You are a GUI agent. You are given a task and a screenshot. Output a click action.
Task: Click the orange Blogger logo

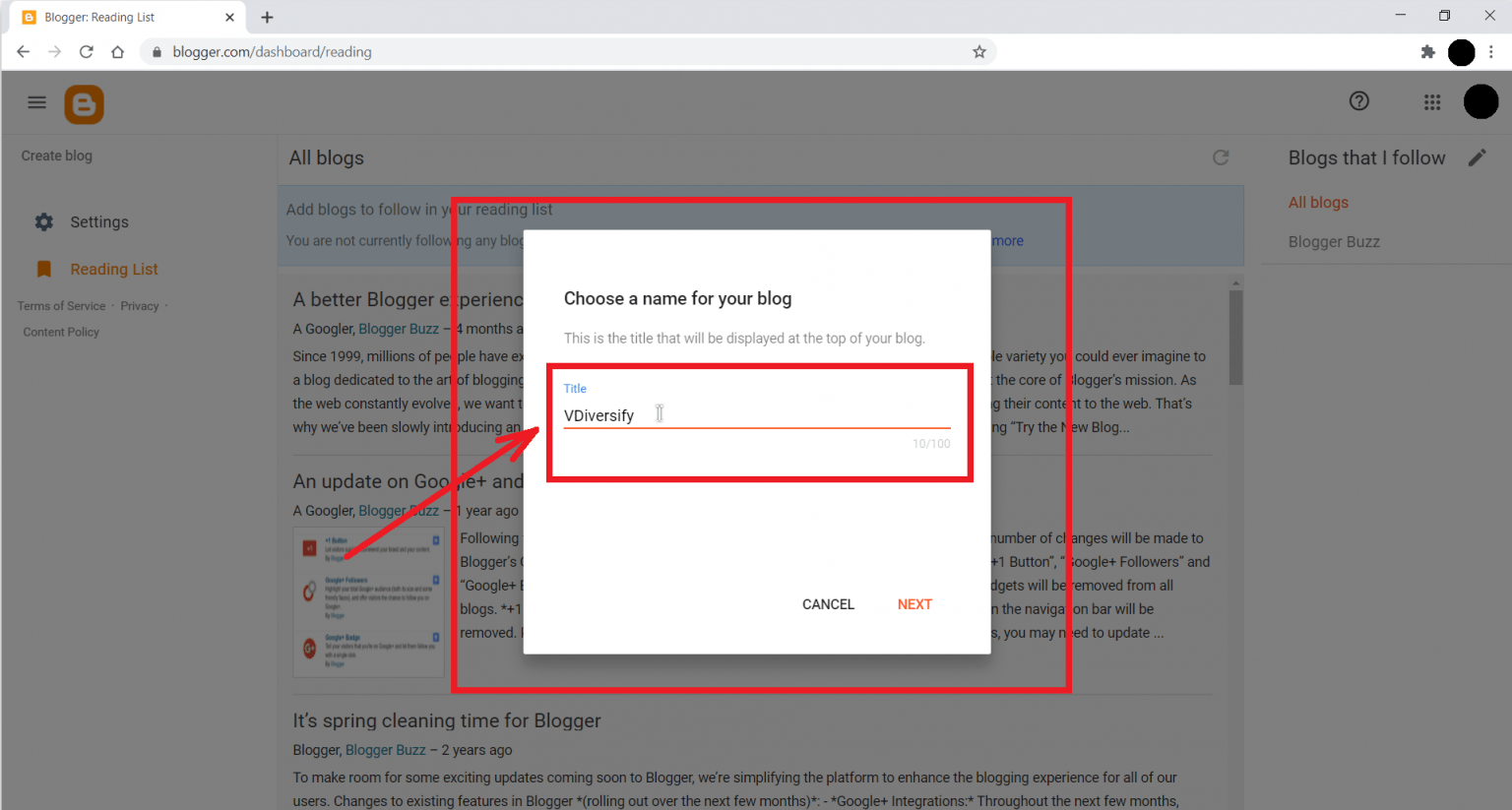[x=84, y=103]
